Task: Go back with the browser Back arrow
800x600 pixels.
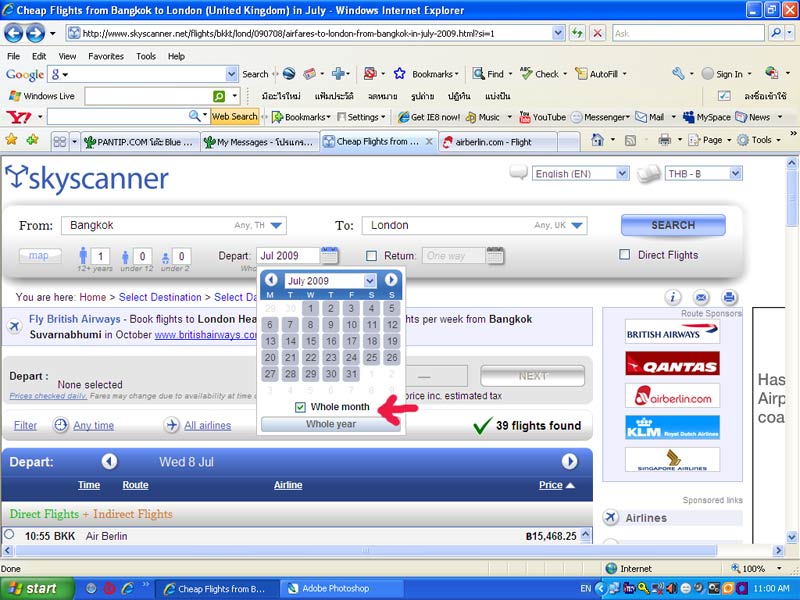Action: tap(14, 34)
